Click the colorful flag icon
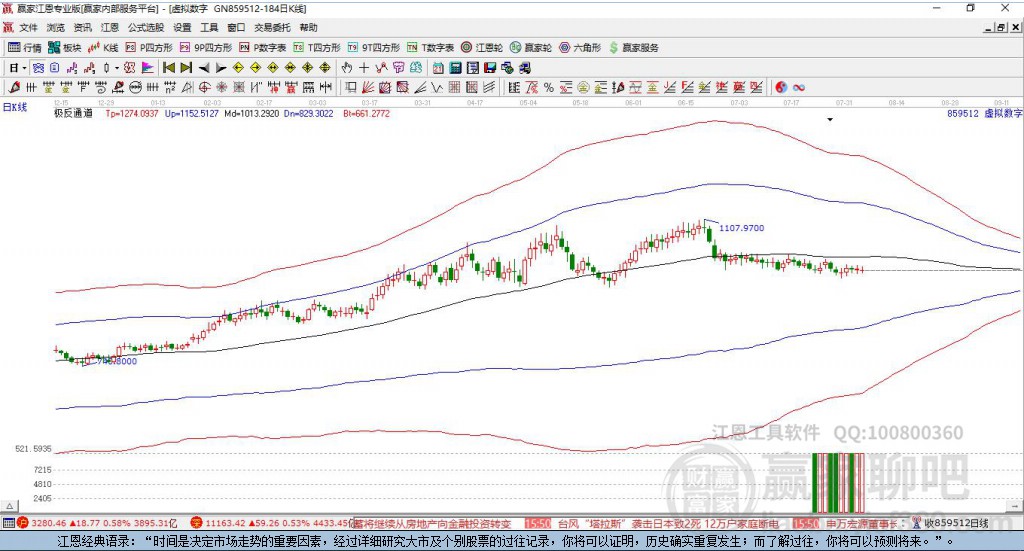This screenshot has width=1024, height=551. click(x=148, y=68)
